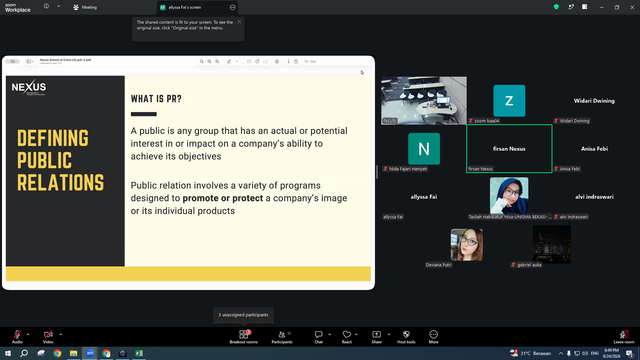Switch to the Meeting tab
The width and height of the screenshot is (640, 360).
(85, 7)
